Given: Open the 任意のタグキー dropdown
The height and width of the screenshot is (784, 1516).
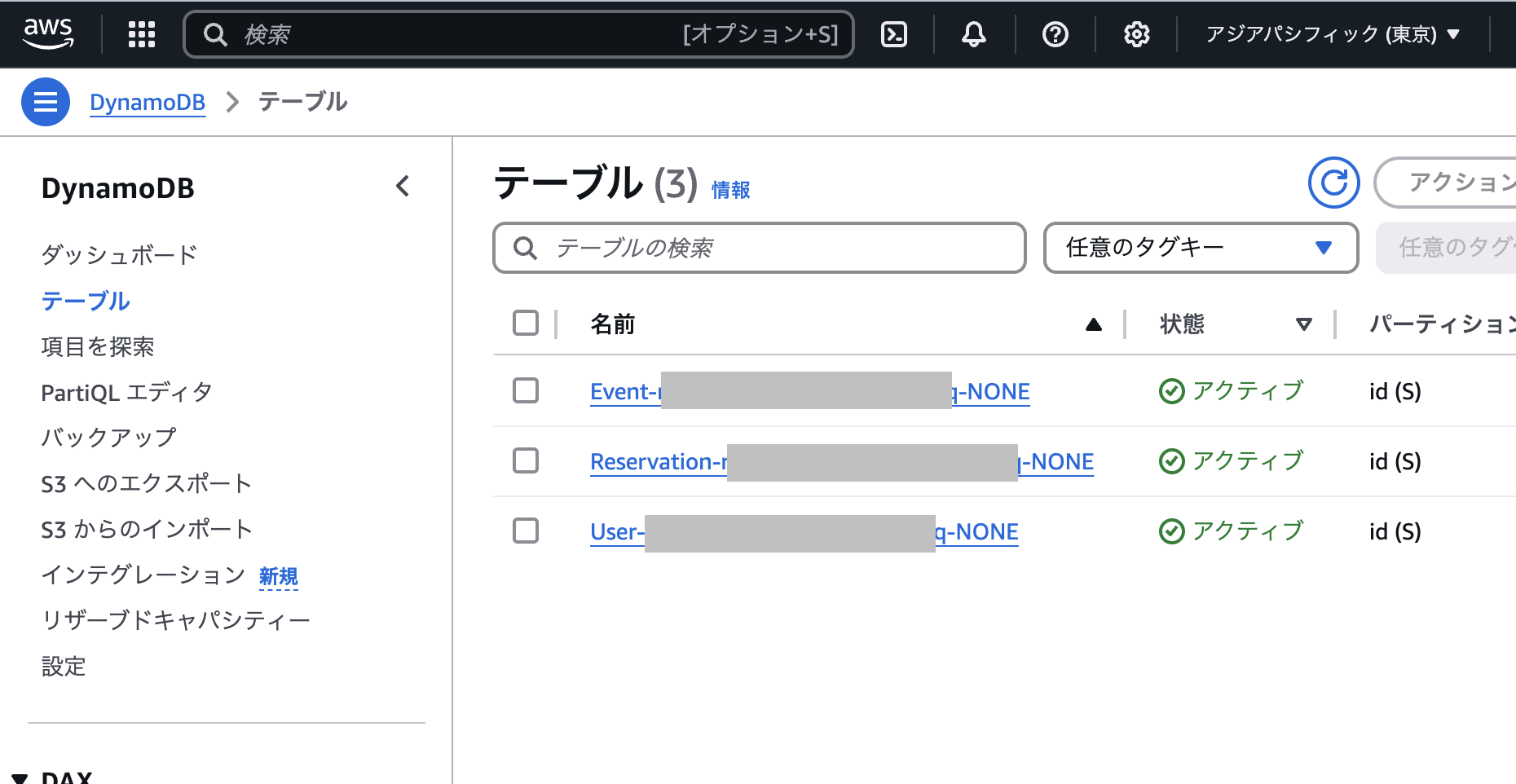Looking at the screenshot, I should [x=1201, y=248].
